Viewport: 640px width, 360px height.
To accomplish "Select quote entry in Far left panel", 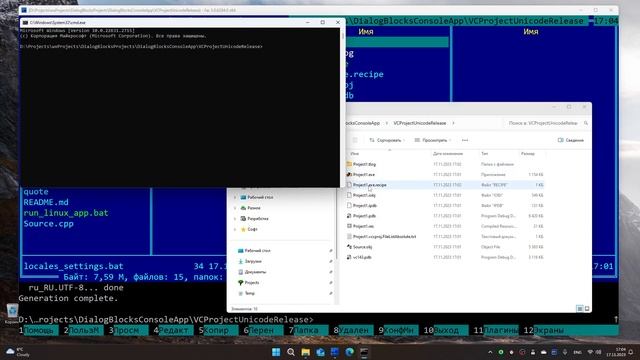I will (x=36, y=192).
